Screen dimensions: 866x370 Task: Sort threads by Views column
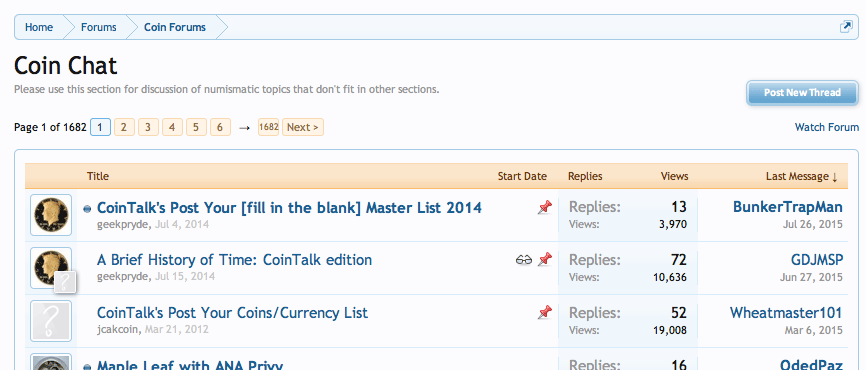pyautogui.click(x=674, y=176)
